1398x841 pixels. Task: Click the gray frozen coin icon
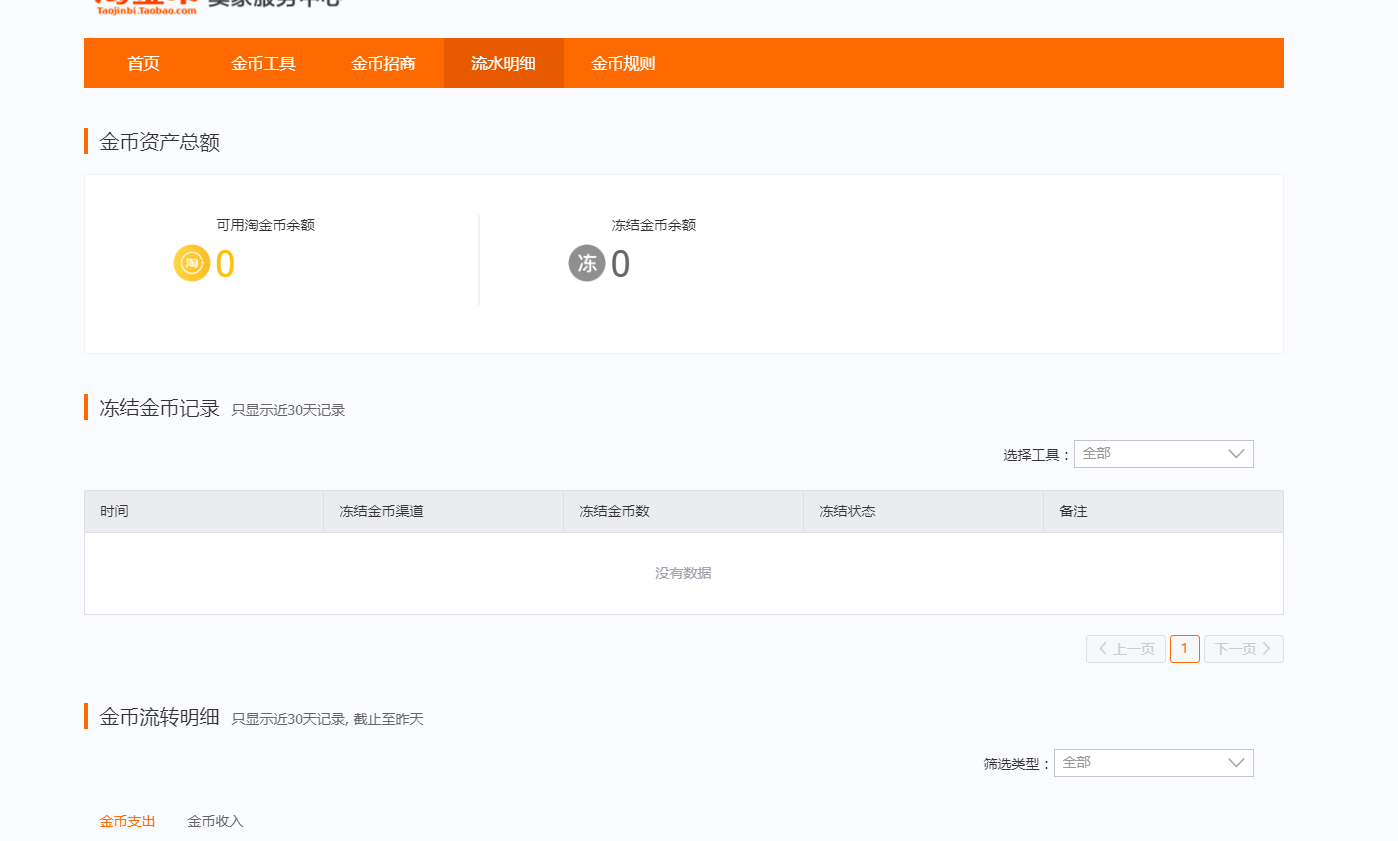click(x=587, y=263)
